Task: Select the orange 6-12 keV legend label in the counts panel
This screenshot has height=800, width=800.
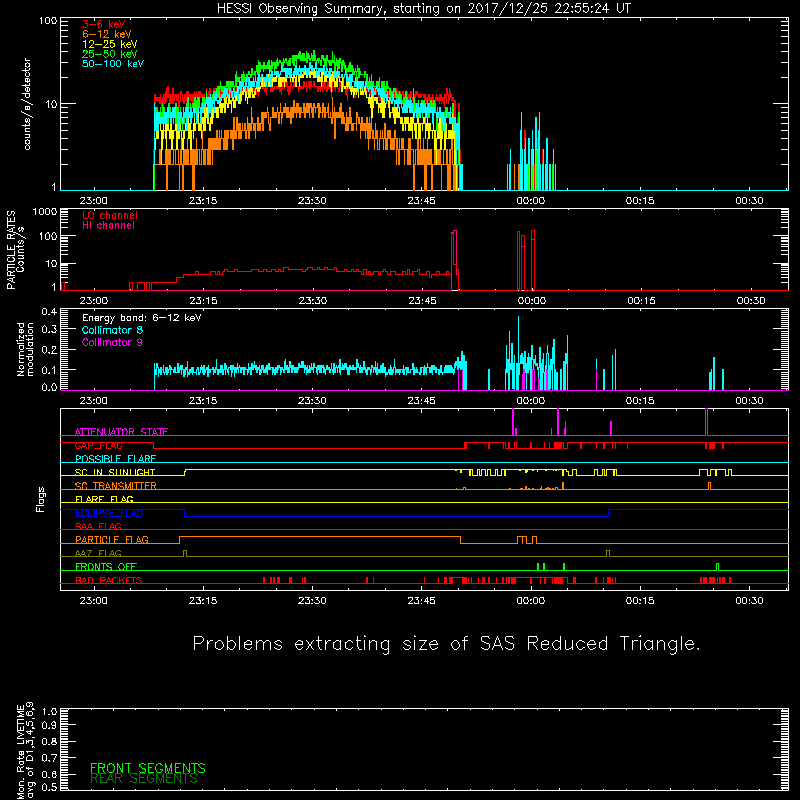Action: pyautogui.click(x=107, y=34)
